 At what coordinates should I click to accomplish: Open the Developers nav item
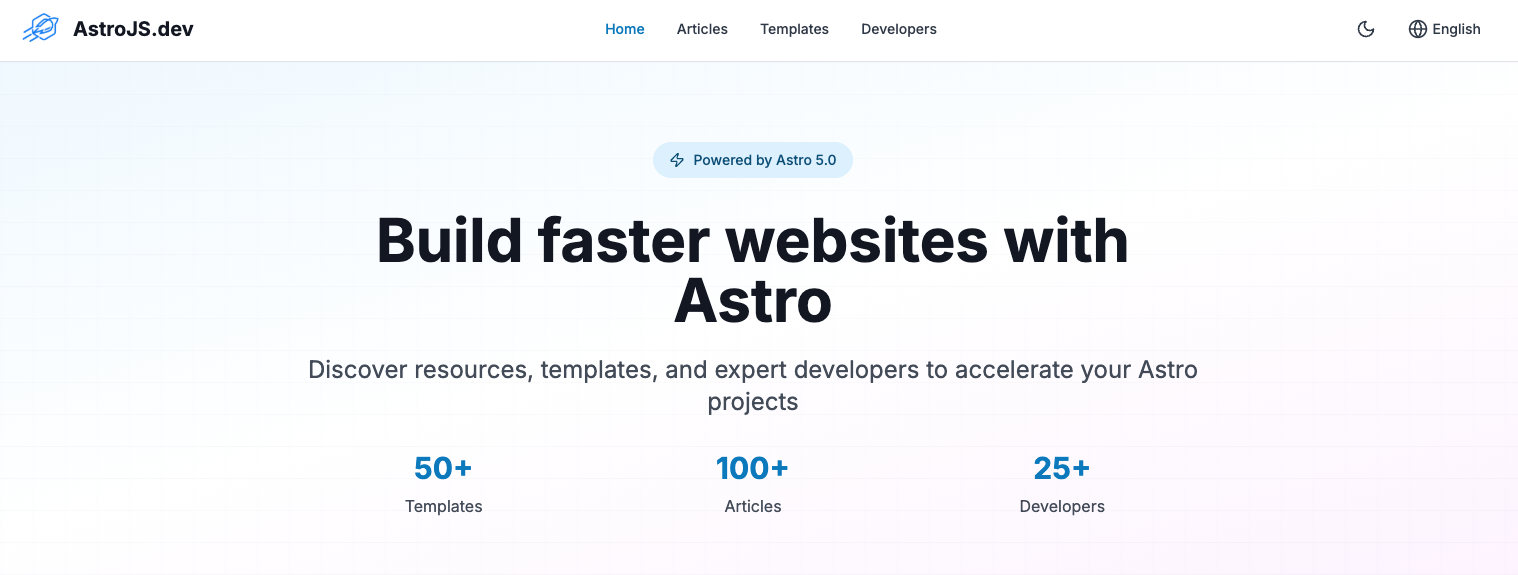coord(899,29)
